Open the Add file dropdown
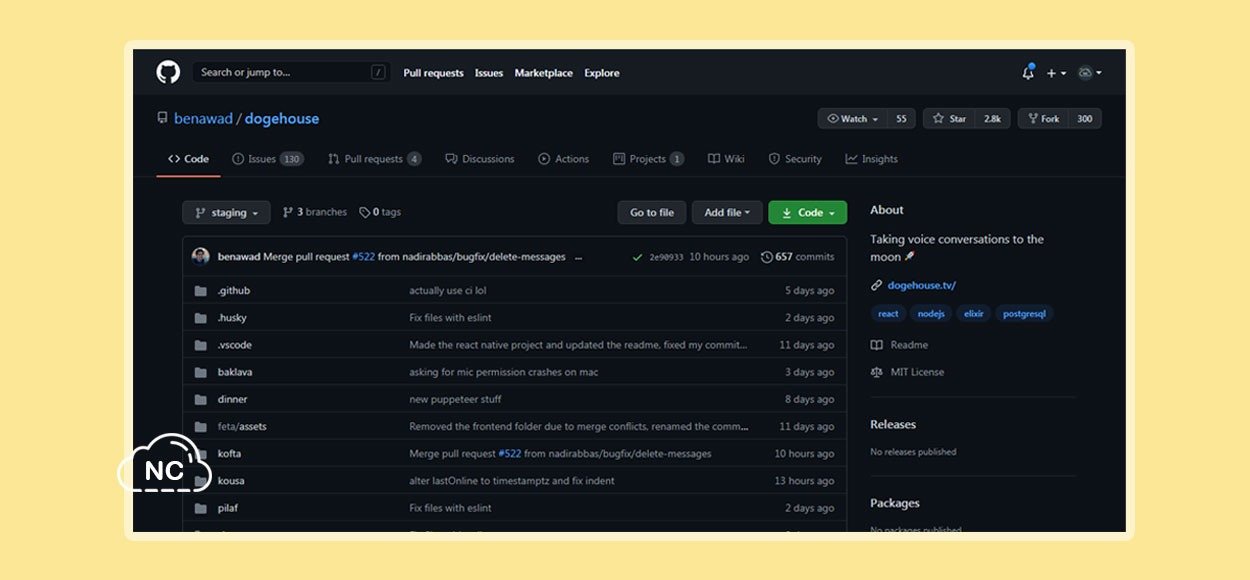 (x=727, y=213)
